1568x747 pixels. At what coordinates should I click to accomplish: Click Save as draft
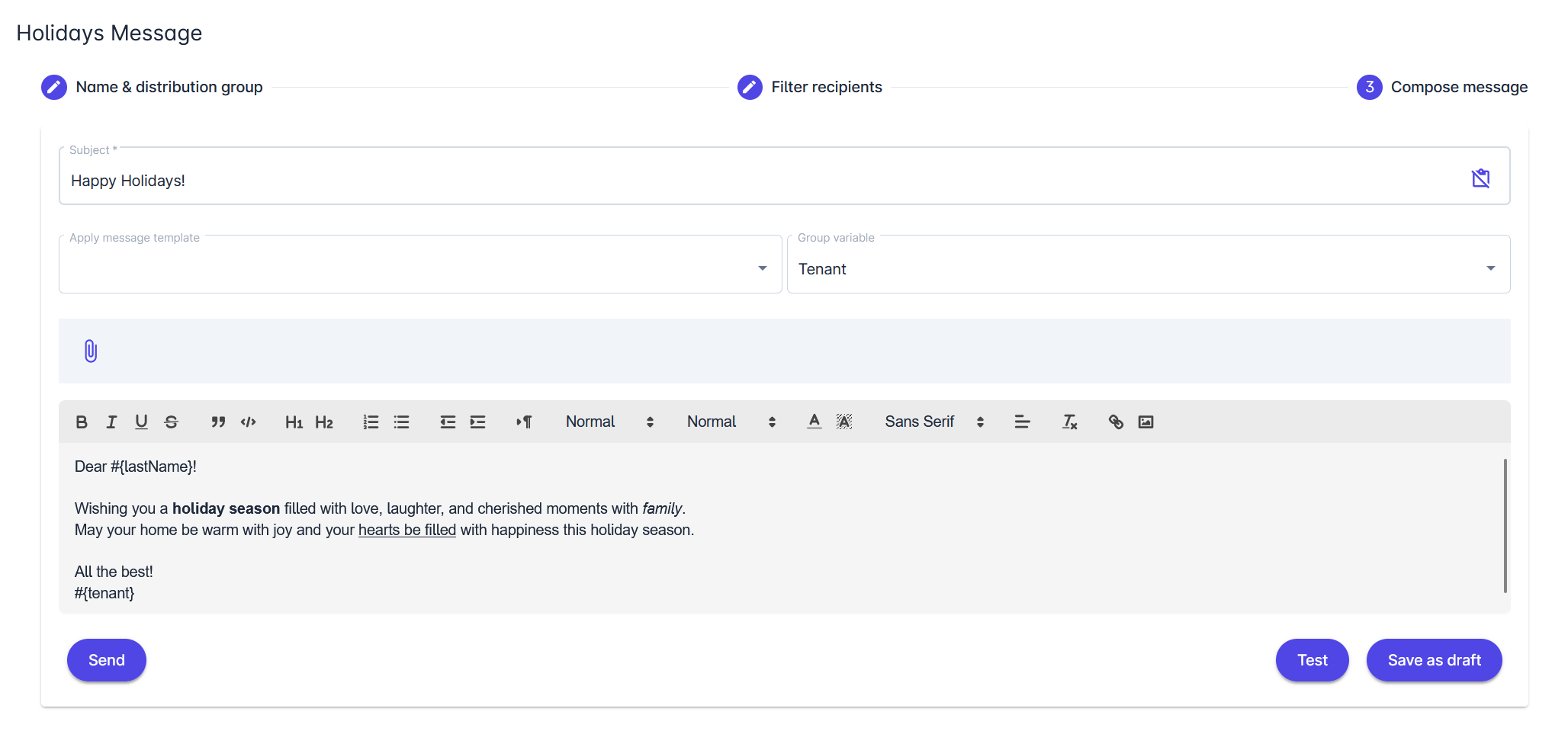coord(1434,660)
